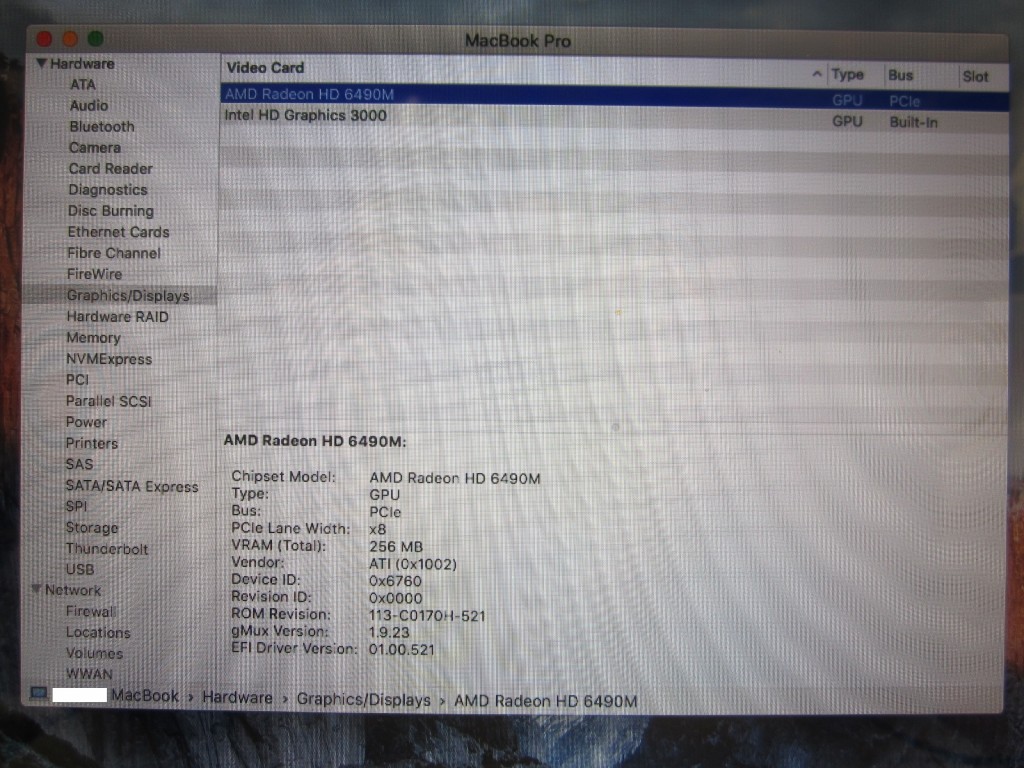The image size is (1024, 768).
Task: Toggle the sort direction arrow
Action: pyautogui.click(x=816, y=74)
